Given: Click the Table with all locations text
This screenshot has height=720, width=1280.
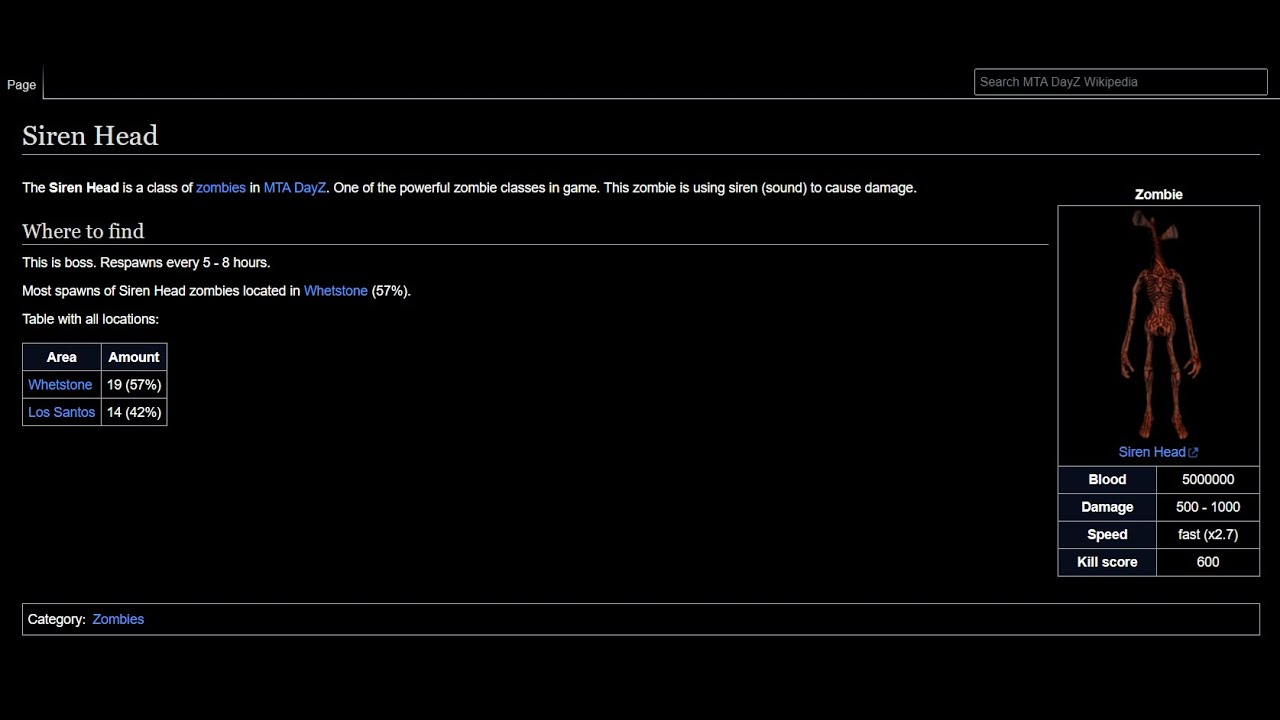Looking at the screenshot, I should 90,319.
